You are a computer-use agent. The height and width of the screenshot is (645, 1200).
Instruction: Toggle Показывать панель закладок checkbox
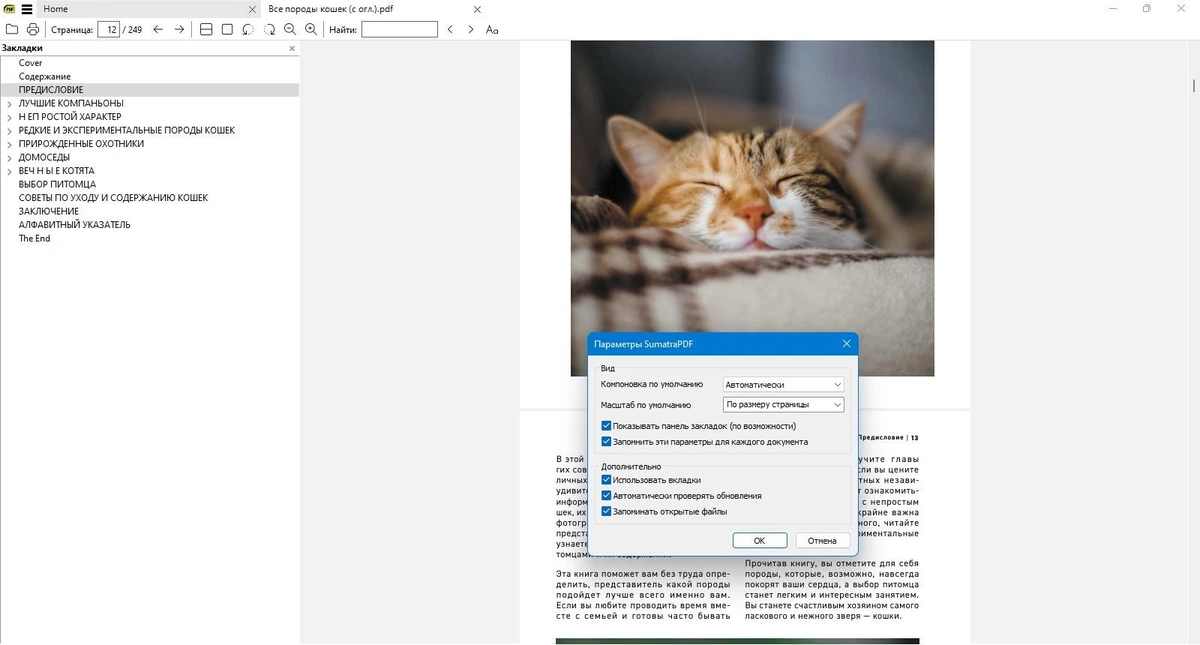point(607,426)
